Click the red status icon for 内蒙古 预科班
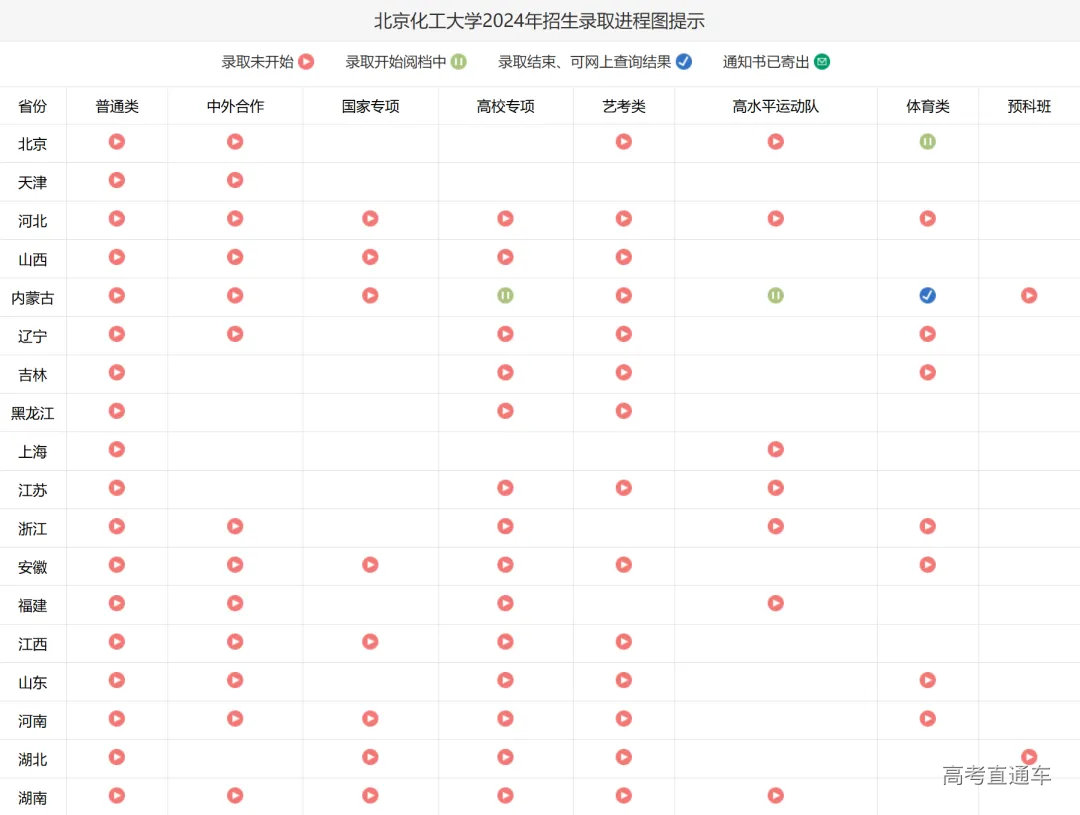1080x815 pixels. tap(1029, 295)
